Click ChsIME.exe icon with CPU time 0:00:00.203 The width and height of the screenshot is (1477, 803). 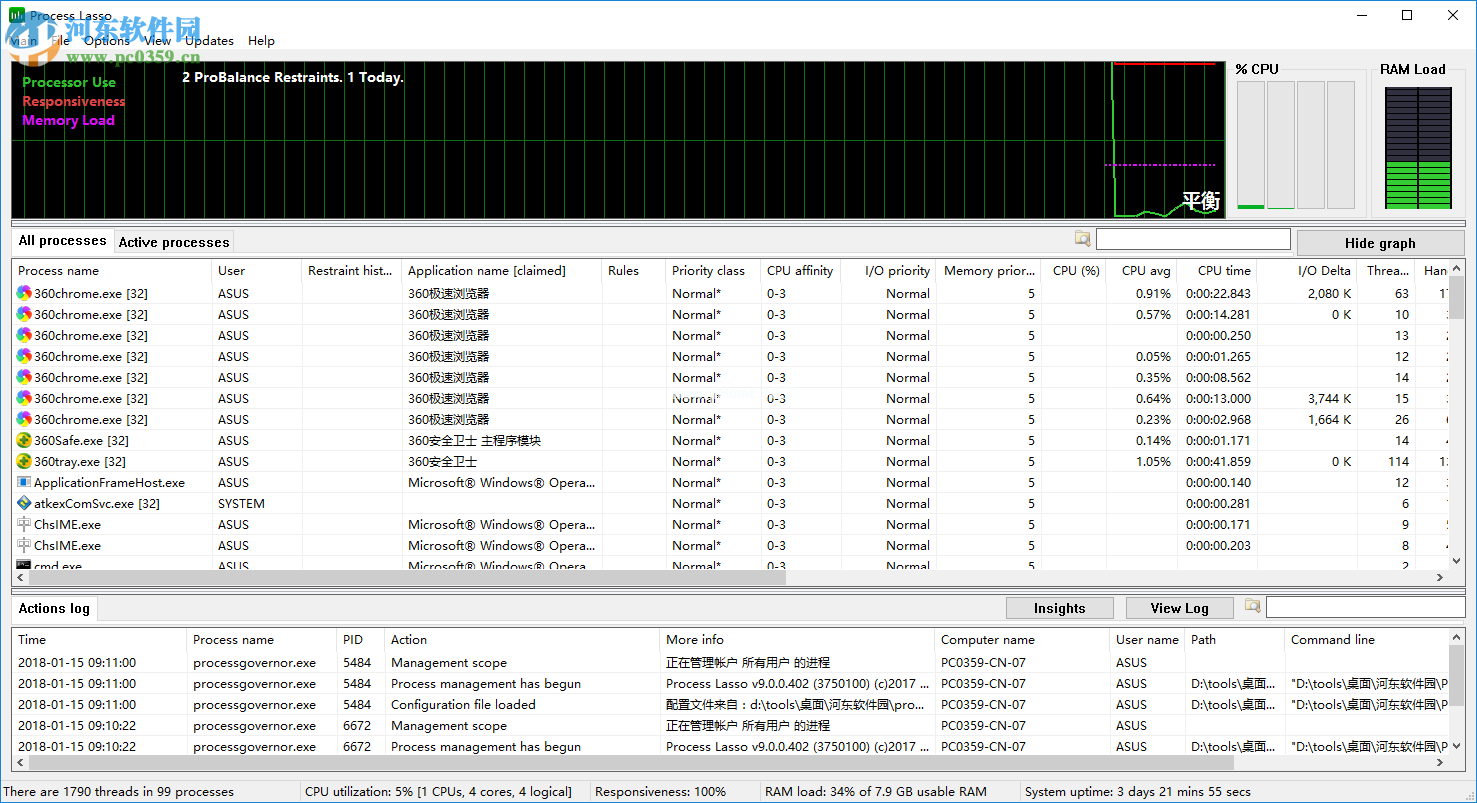24,545
